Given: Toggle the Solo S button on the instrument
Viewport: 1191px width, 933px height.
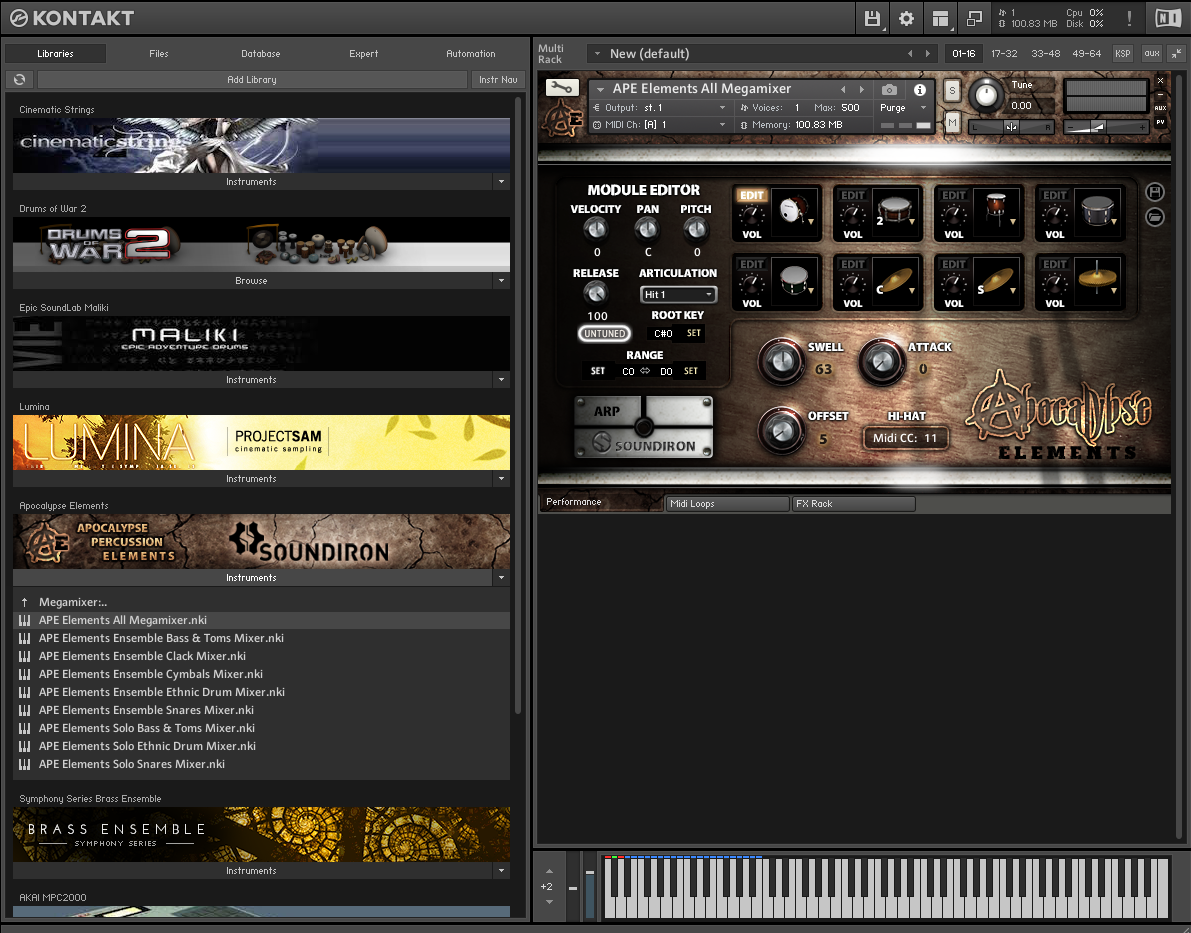Looking at the screenshot, I should [x=952, y=91].
